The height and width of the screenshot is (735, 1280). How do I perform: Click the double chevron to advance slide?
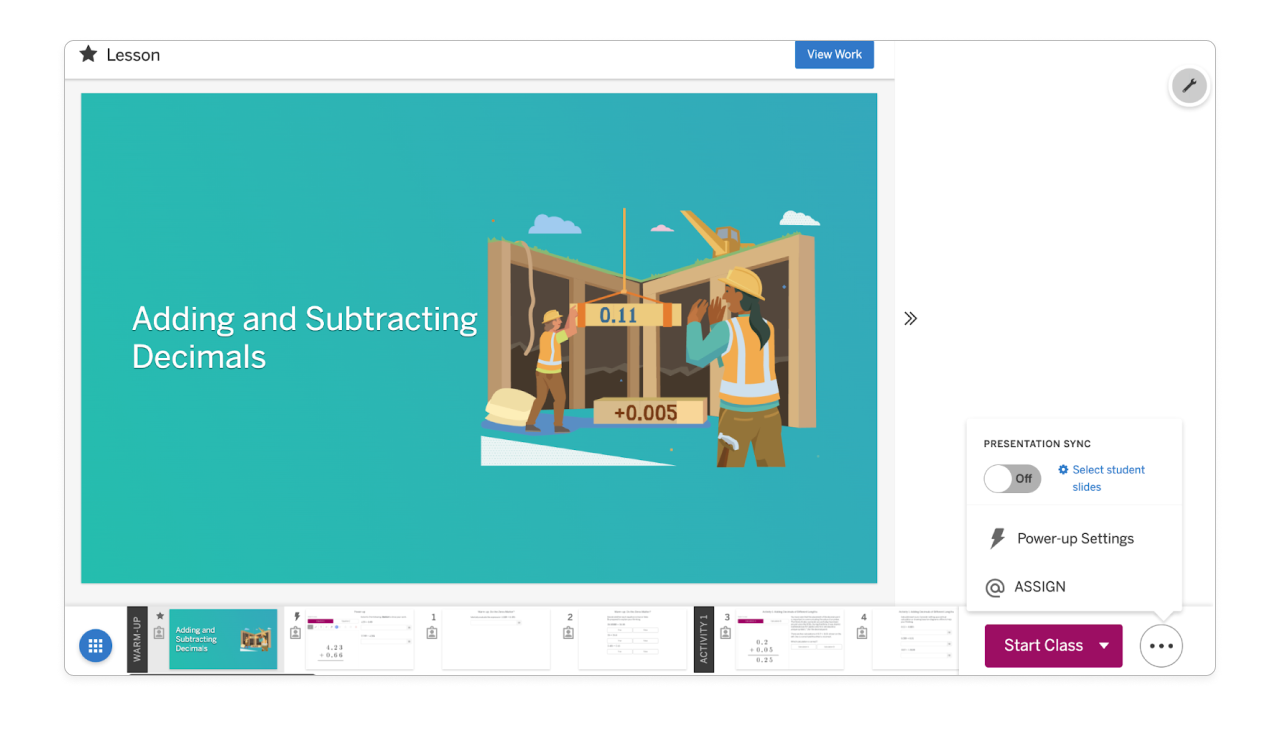[910, 319]
